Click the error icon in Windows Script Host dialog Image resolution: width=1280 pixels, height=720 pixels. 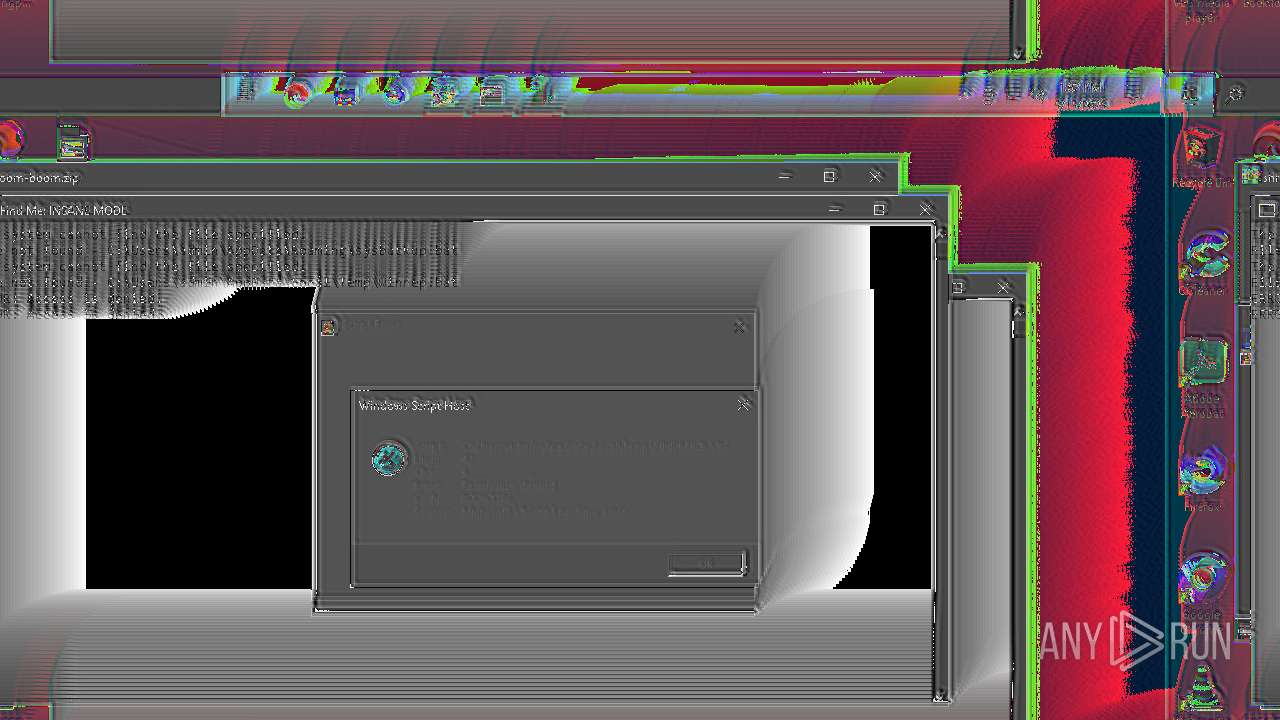(389, 459)
